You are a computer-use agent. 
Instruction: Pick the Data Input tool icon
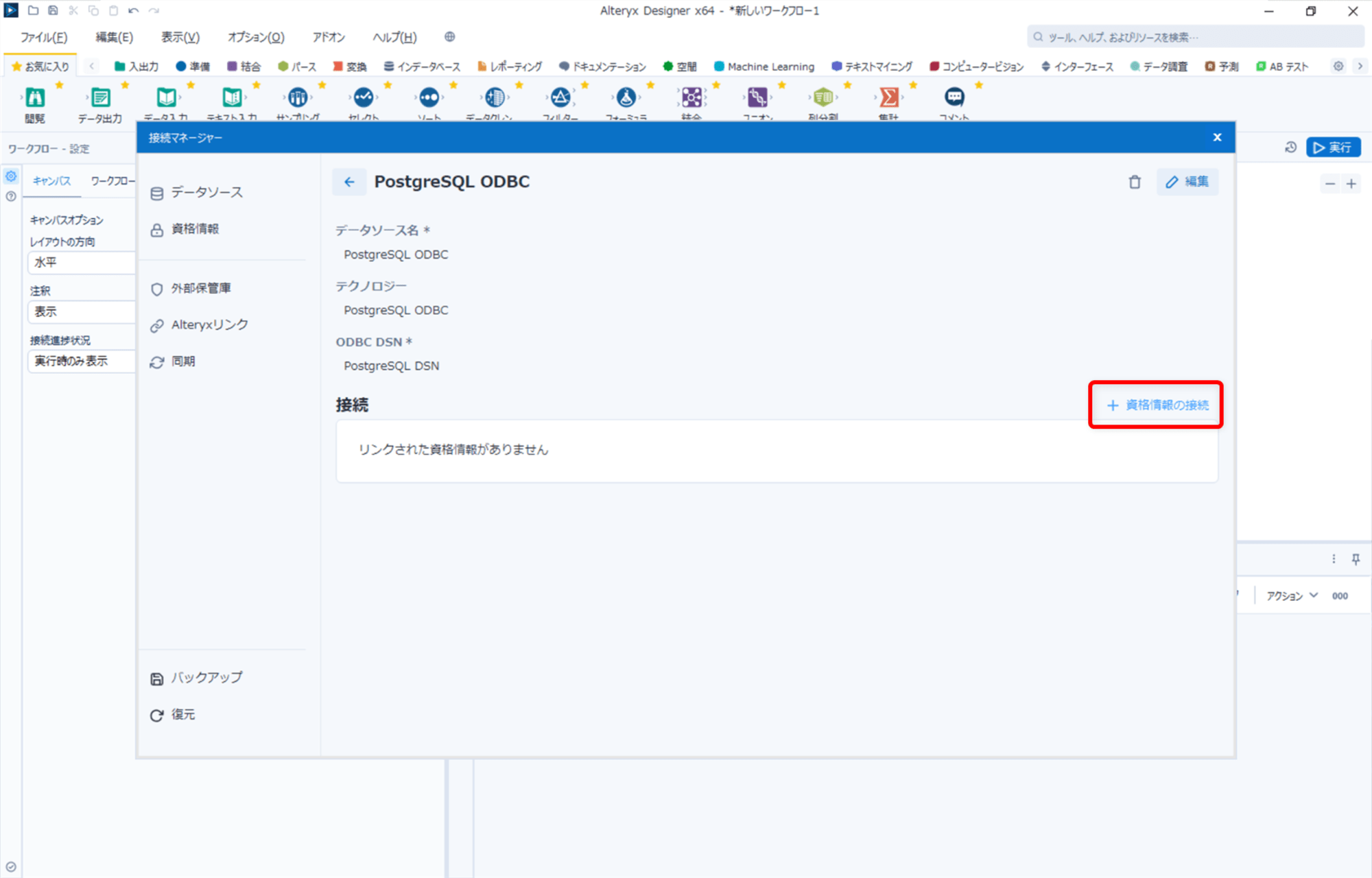166,97
